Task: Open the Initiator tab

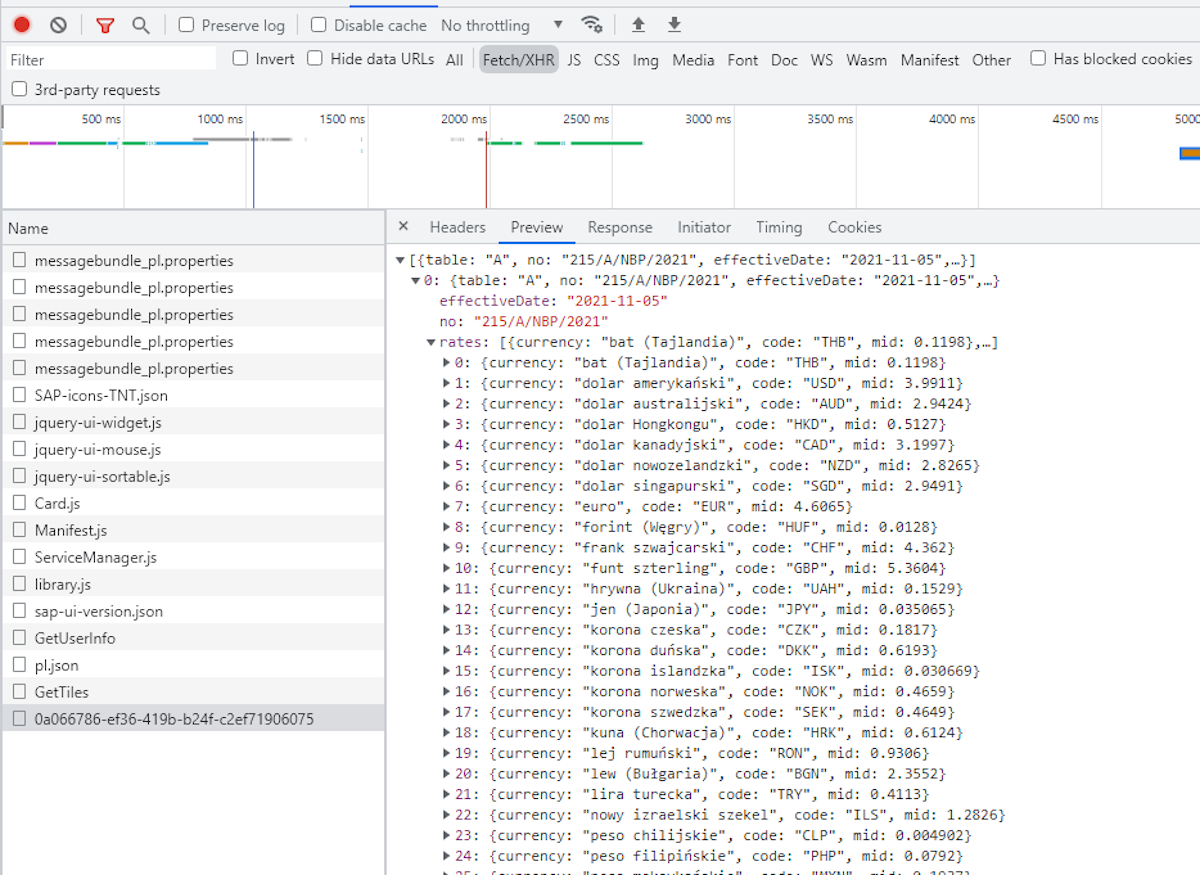Action: pos(704,227)
